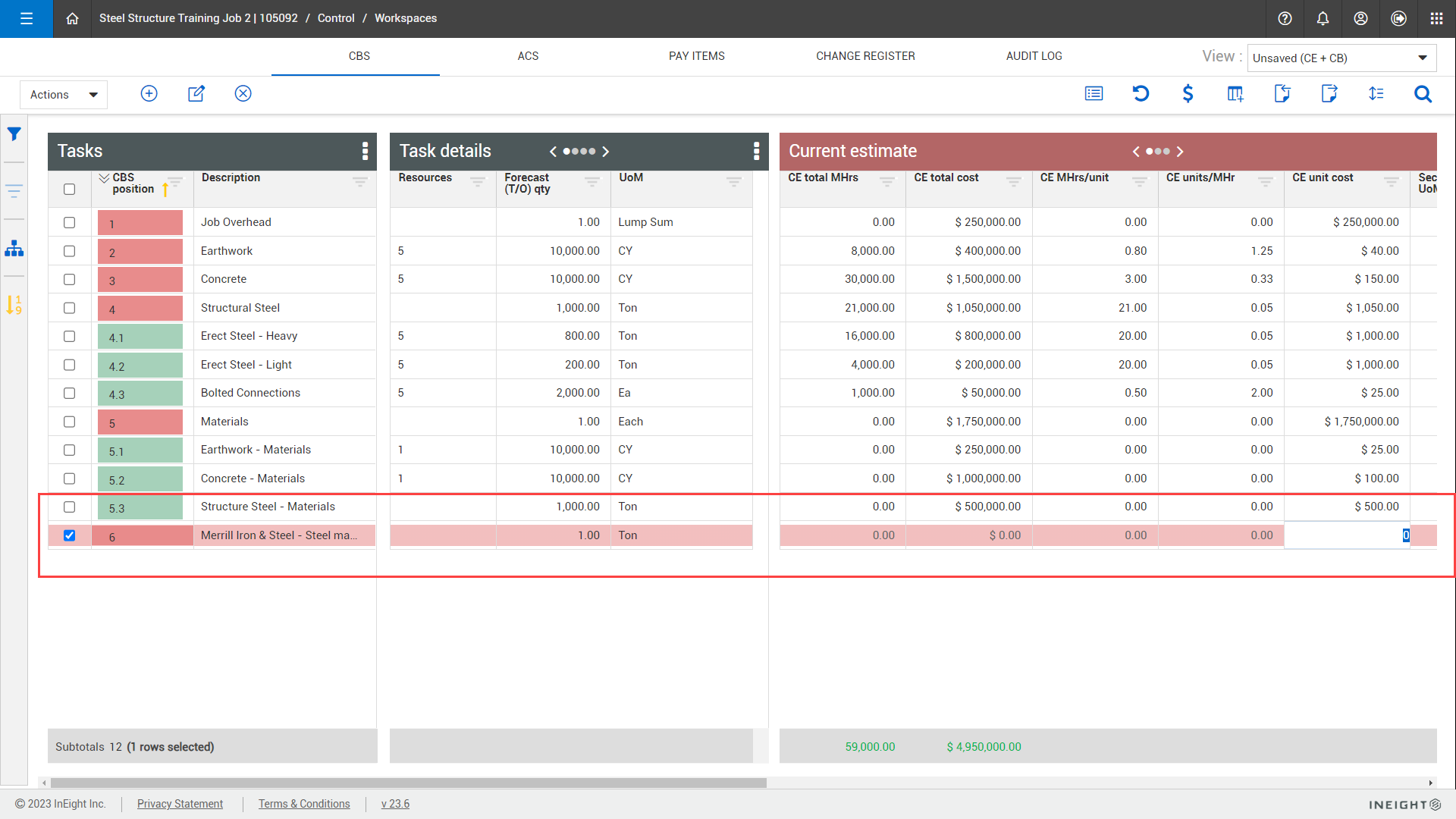Click the hierarchy tree sidebar icon
Image resolution: width=1456 pixels, height=819 pixels.
tap(14, 249)
